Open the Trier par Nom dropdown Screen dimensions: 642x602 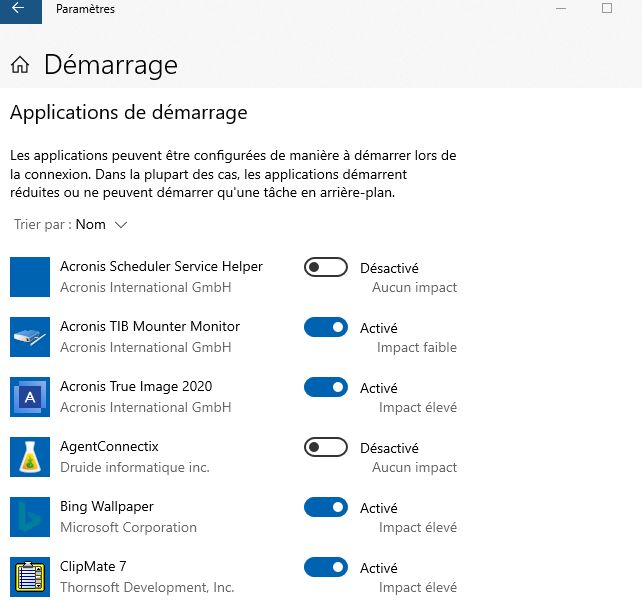(71, 224)
